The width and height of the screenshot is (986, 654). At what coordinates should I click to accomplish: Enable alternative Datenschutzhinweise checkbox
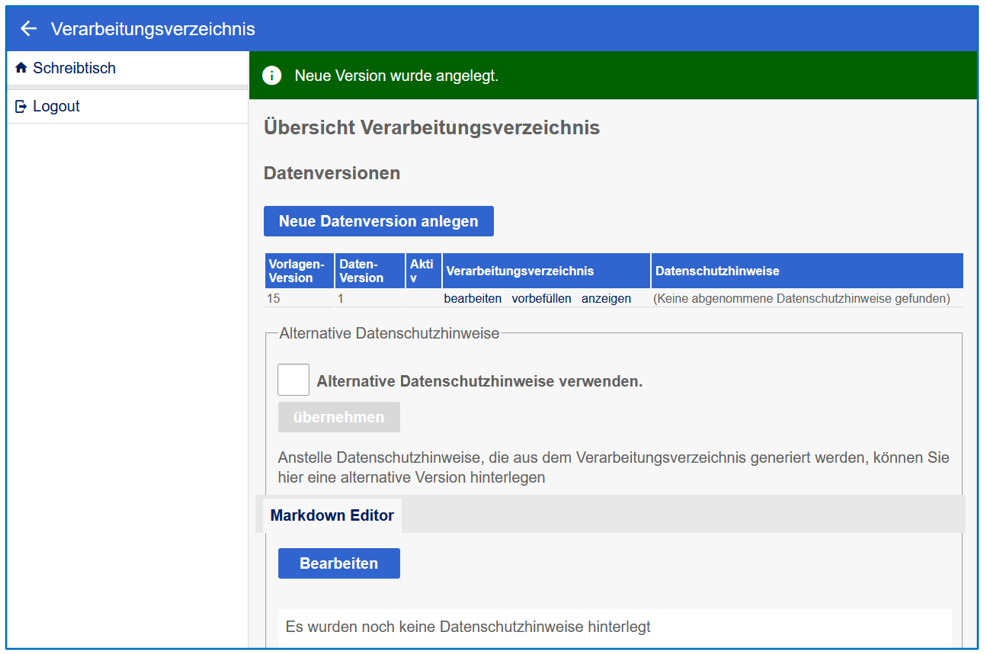tap(293, 380)
